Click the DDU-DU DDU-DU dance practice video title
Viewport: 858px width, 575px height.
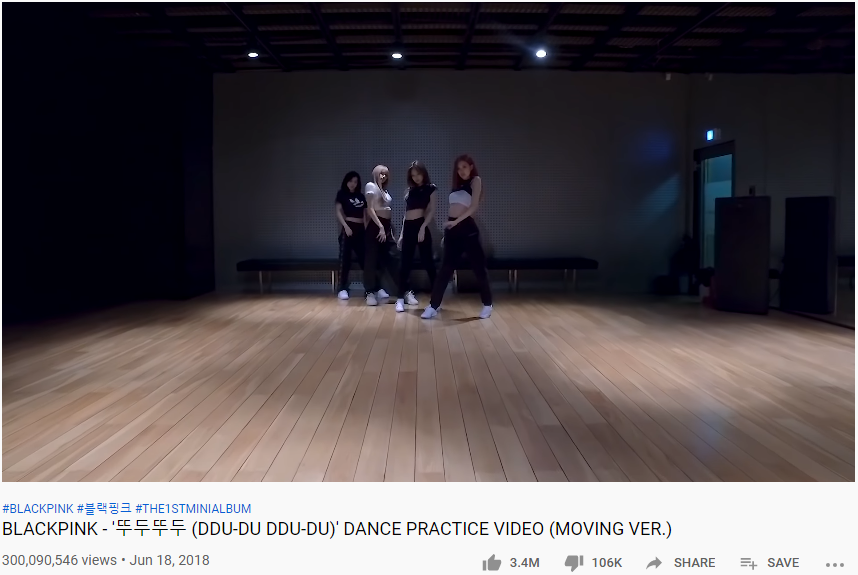[337, 529]
